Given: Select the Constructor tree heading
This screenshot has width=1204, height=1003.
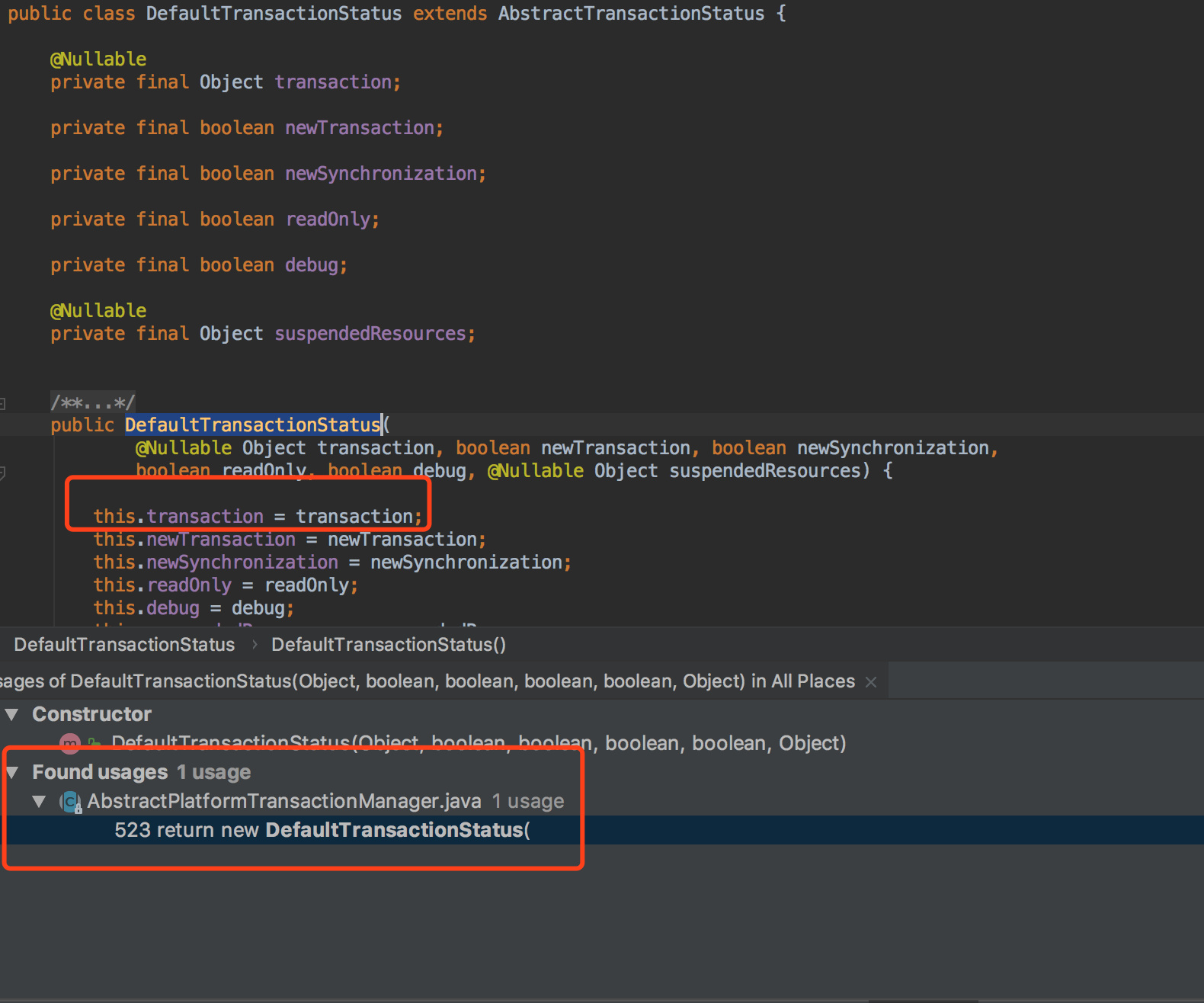Looking at the screenshot, I should [91, 715].
